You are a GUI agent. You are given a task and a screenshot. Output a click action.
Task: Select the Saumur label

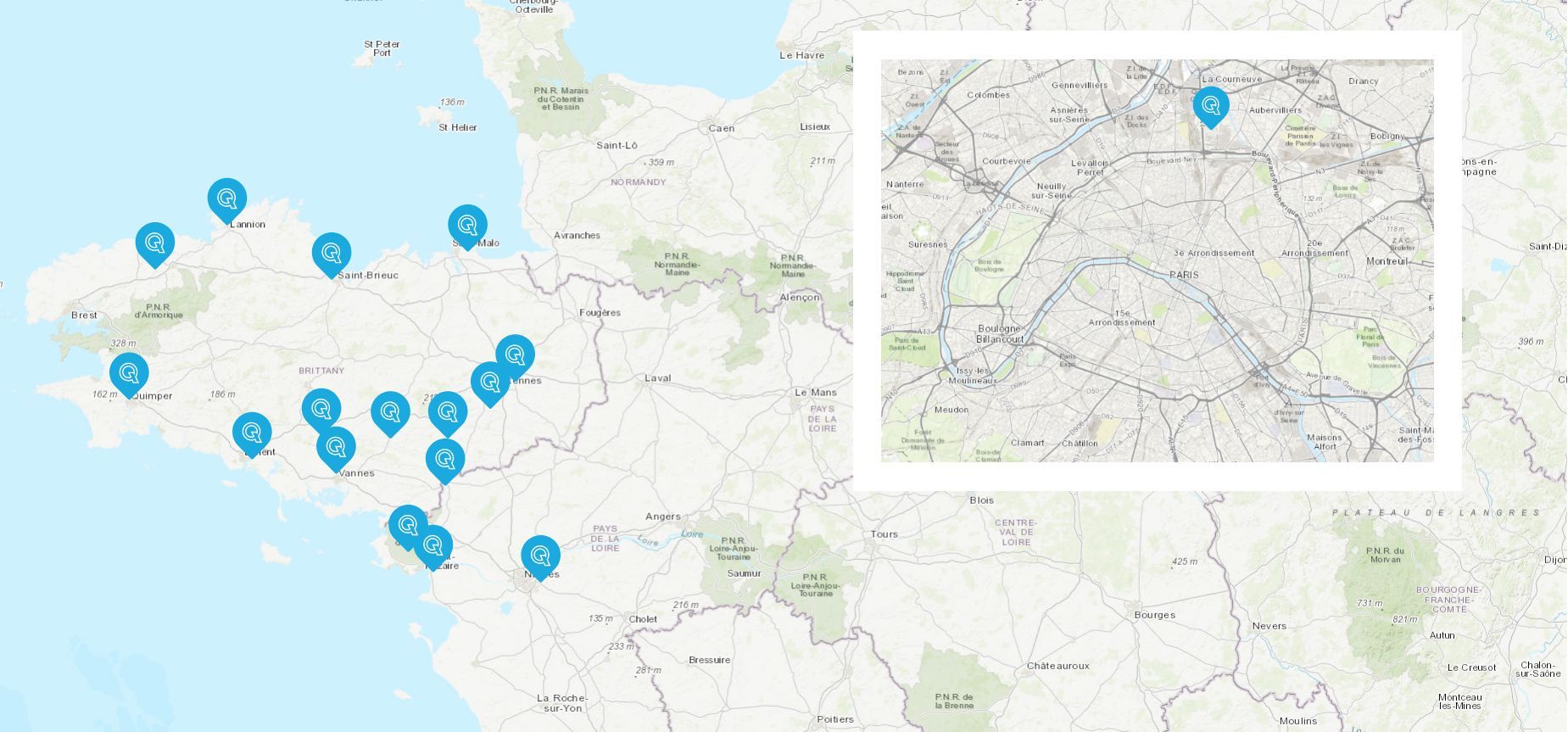(744, 573)
